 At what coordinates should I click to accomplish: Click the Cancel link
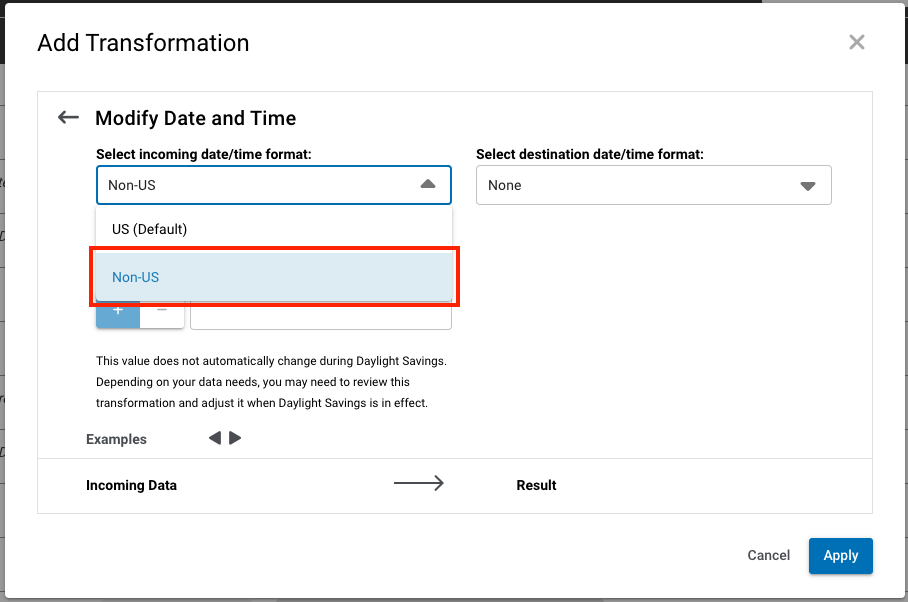pos(768,556)
